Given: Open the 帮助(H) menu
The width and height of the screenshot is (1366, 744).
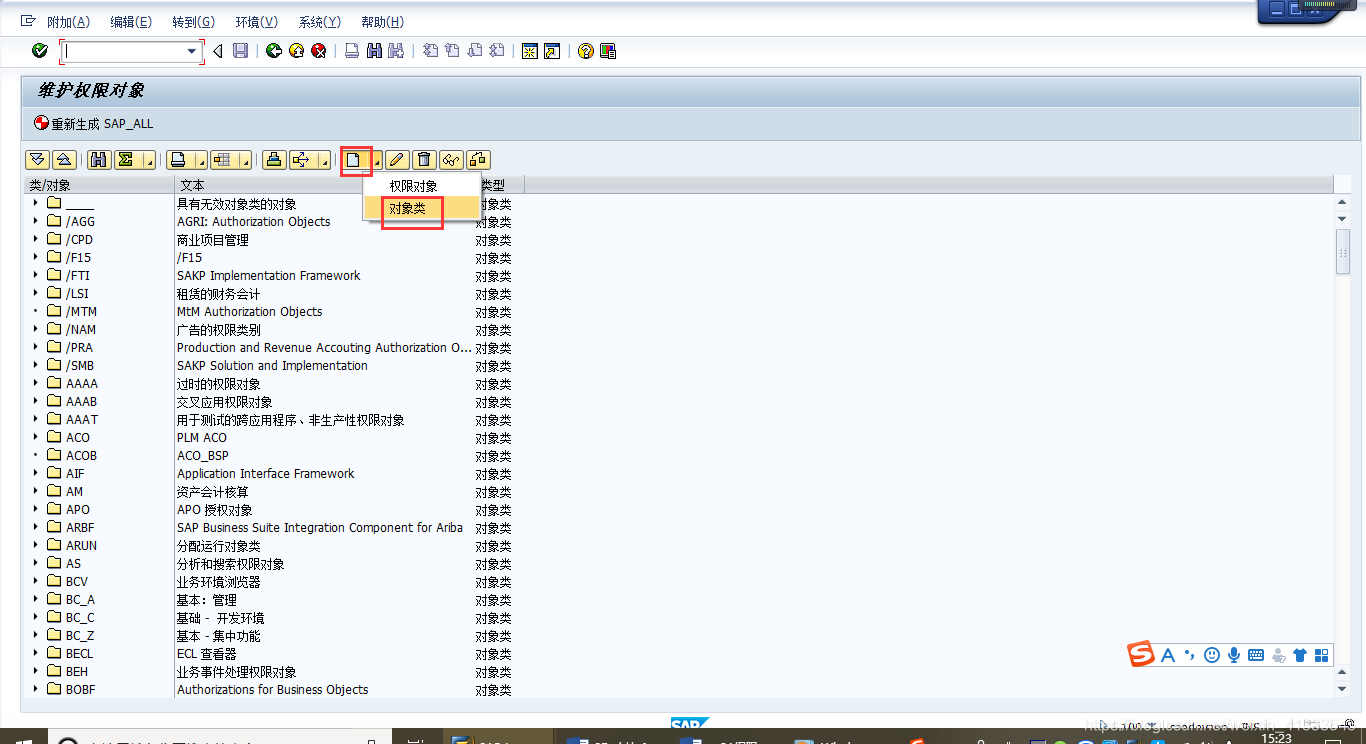Looking at the screenshot, I should [382, 22].
